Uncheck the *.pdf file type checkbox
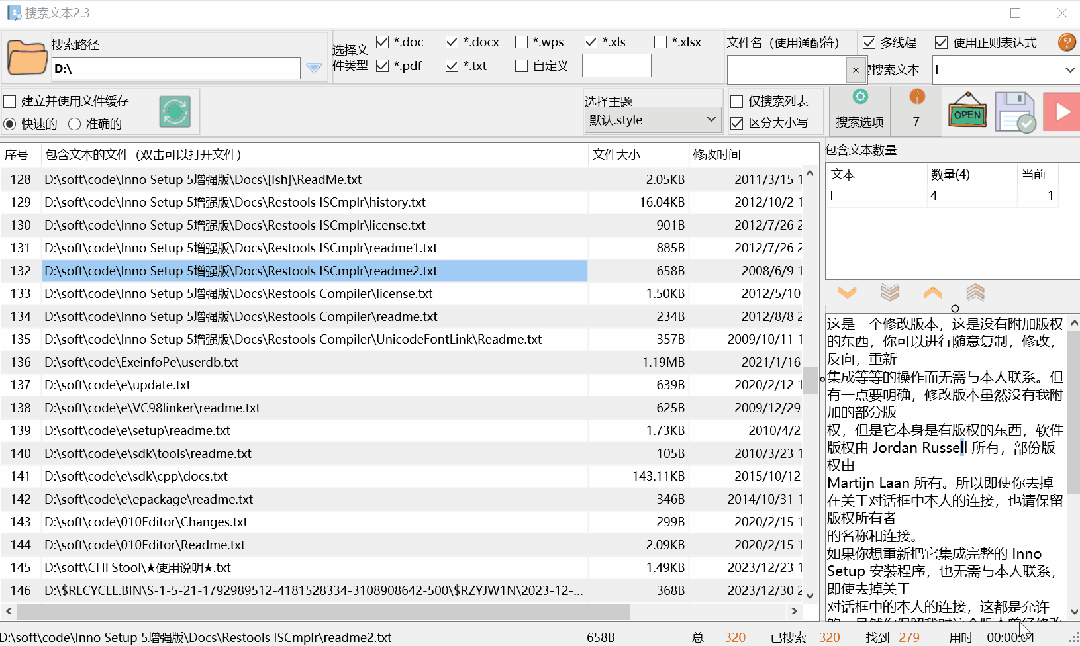The height and width of the screenshot is (646, 1080). (382, 66)
